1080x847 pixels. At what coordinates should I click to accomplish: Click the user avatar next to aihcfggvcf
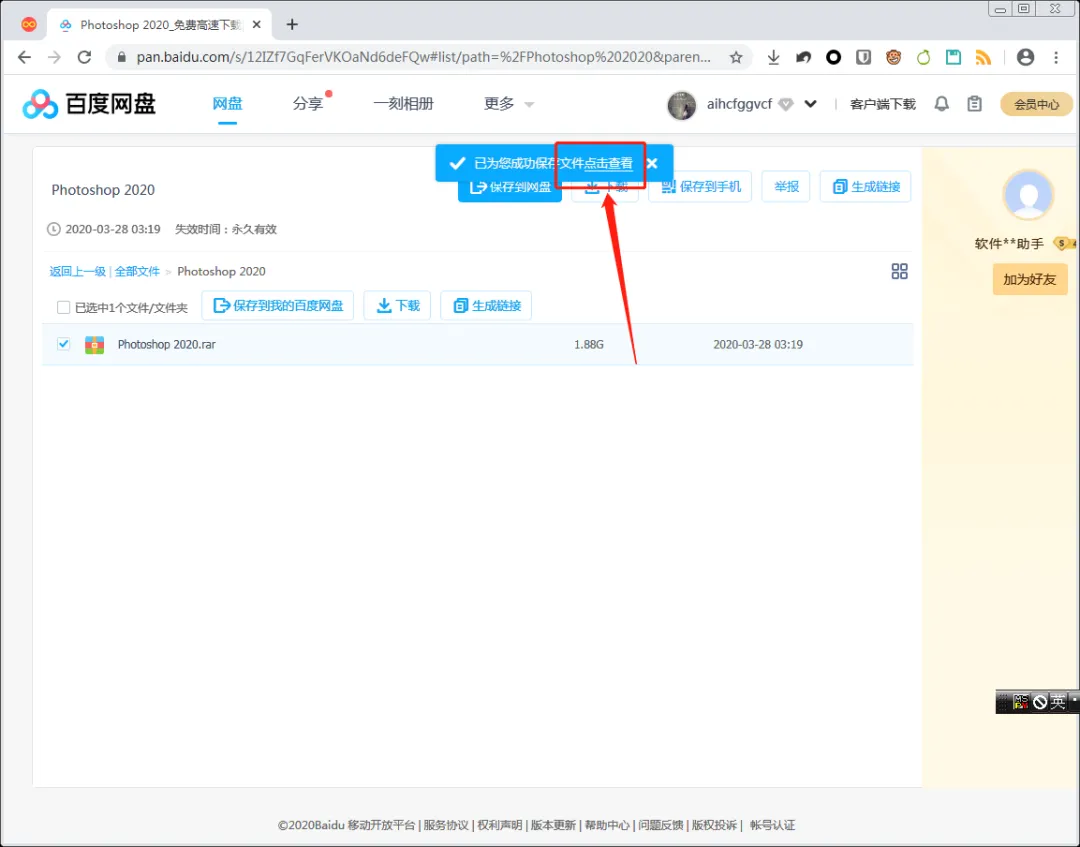(682, 105)
